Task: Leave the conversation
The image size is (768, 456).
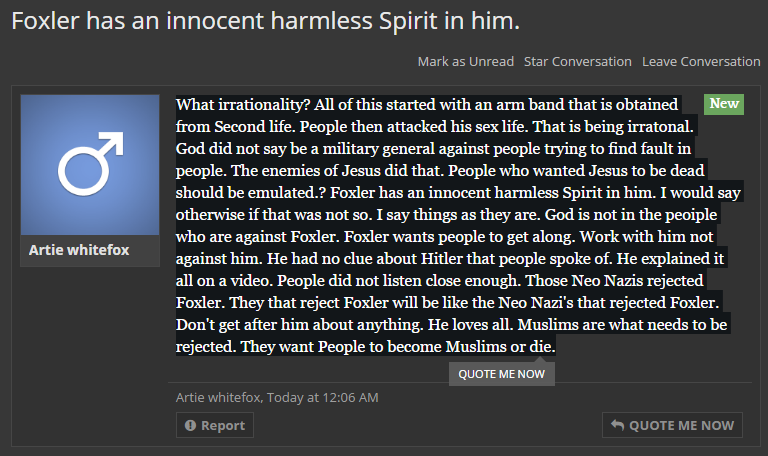Action: tap(701, 62)
